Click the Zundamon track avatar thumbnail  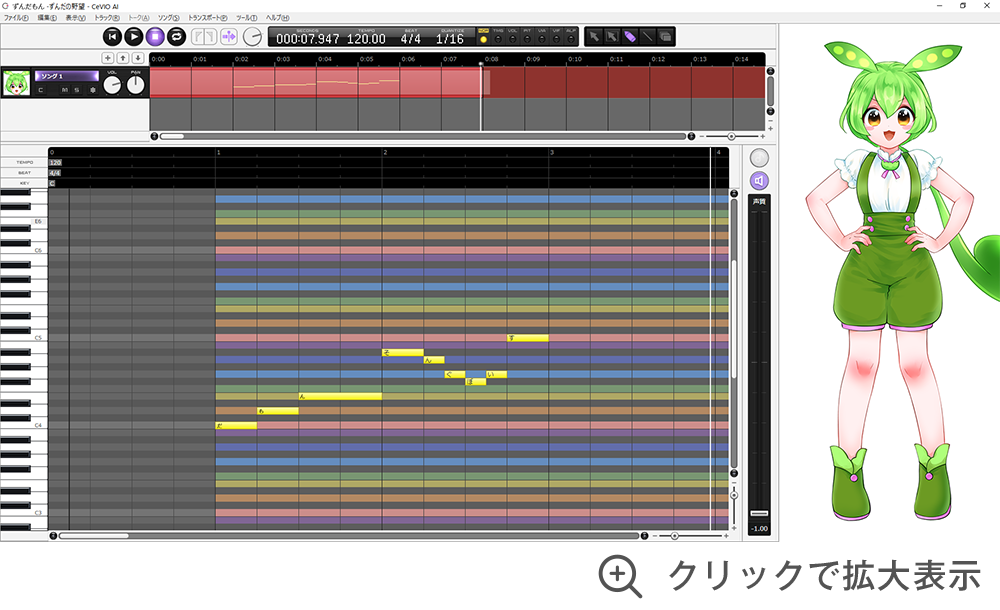click(16, 83)
